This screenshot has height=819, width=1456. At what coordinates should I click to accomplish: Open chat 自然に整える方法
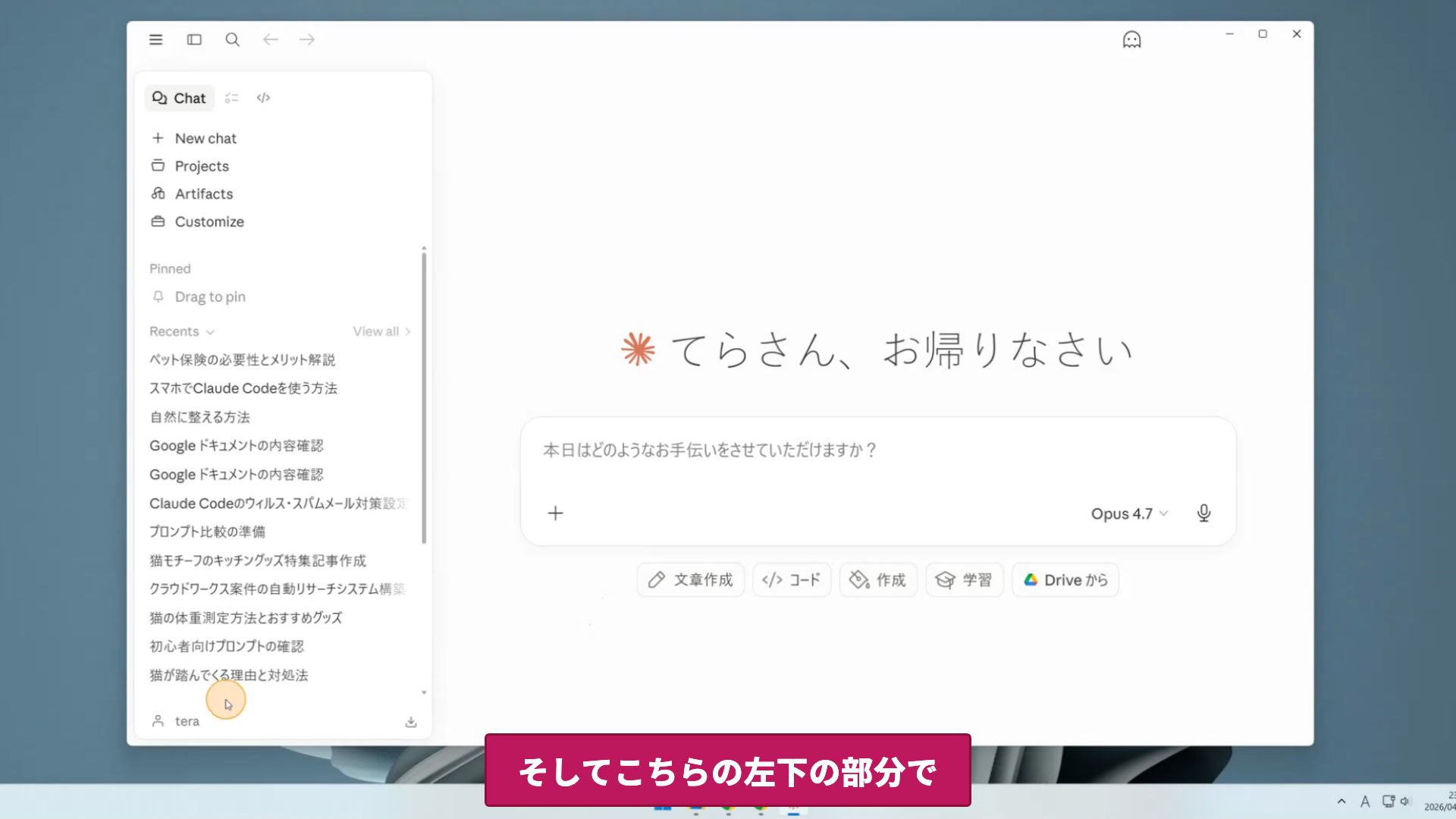click(199, 417)
